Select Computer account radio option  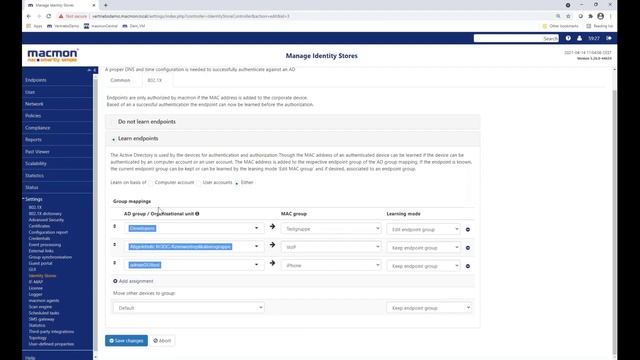point(151,182)
